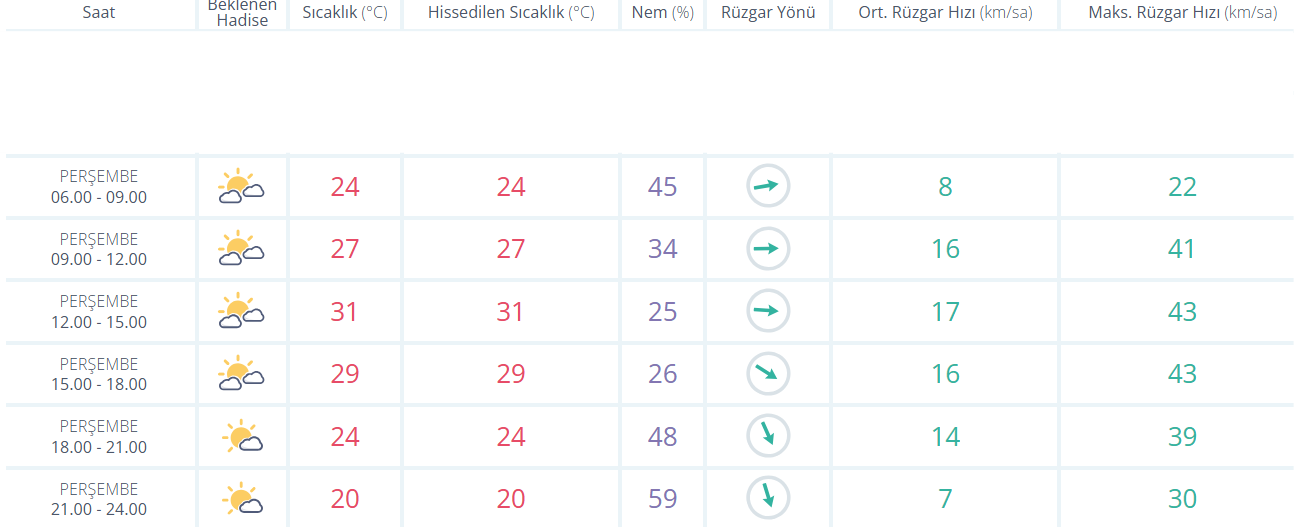Click the Saat column header

point(98,13)
